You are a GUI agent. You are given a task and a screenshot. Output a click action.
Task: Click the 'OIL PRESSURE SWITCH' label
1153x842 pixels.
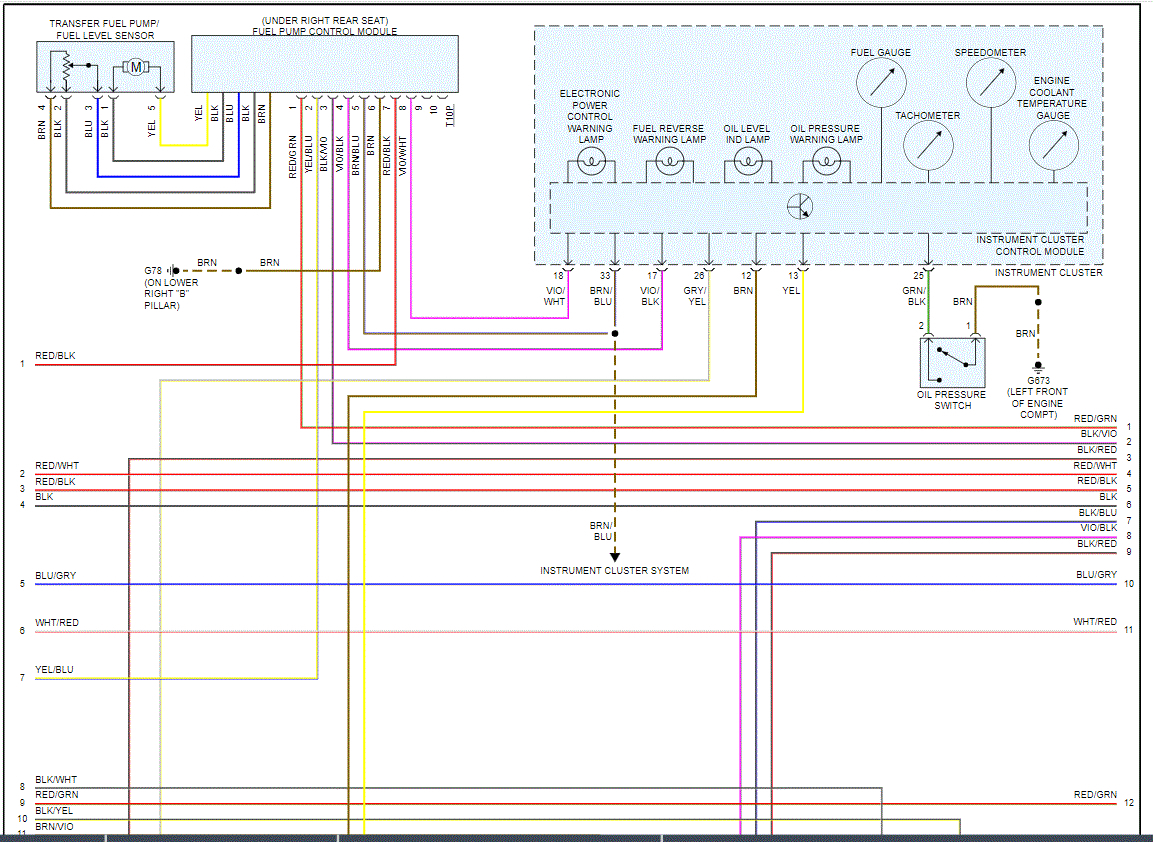(x=952, y=400)
